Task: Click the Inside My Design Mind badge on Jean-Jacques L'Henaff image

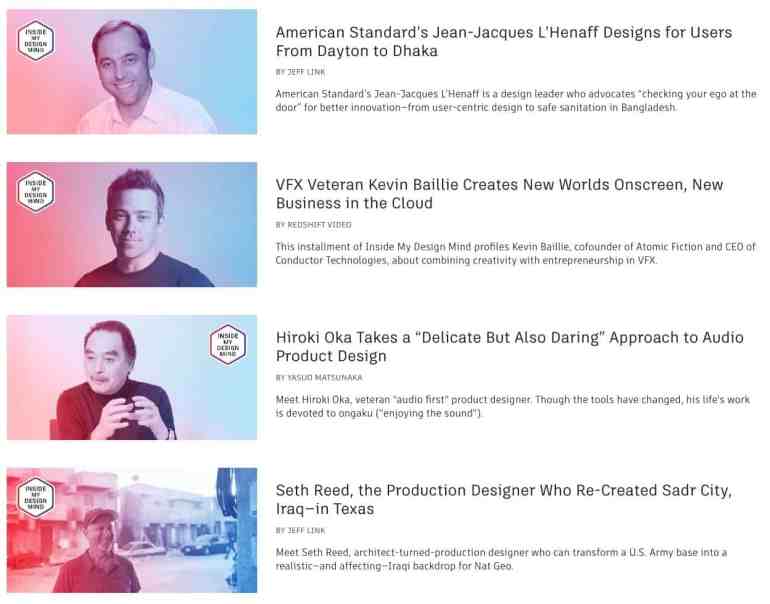Action: coord(36,40)
